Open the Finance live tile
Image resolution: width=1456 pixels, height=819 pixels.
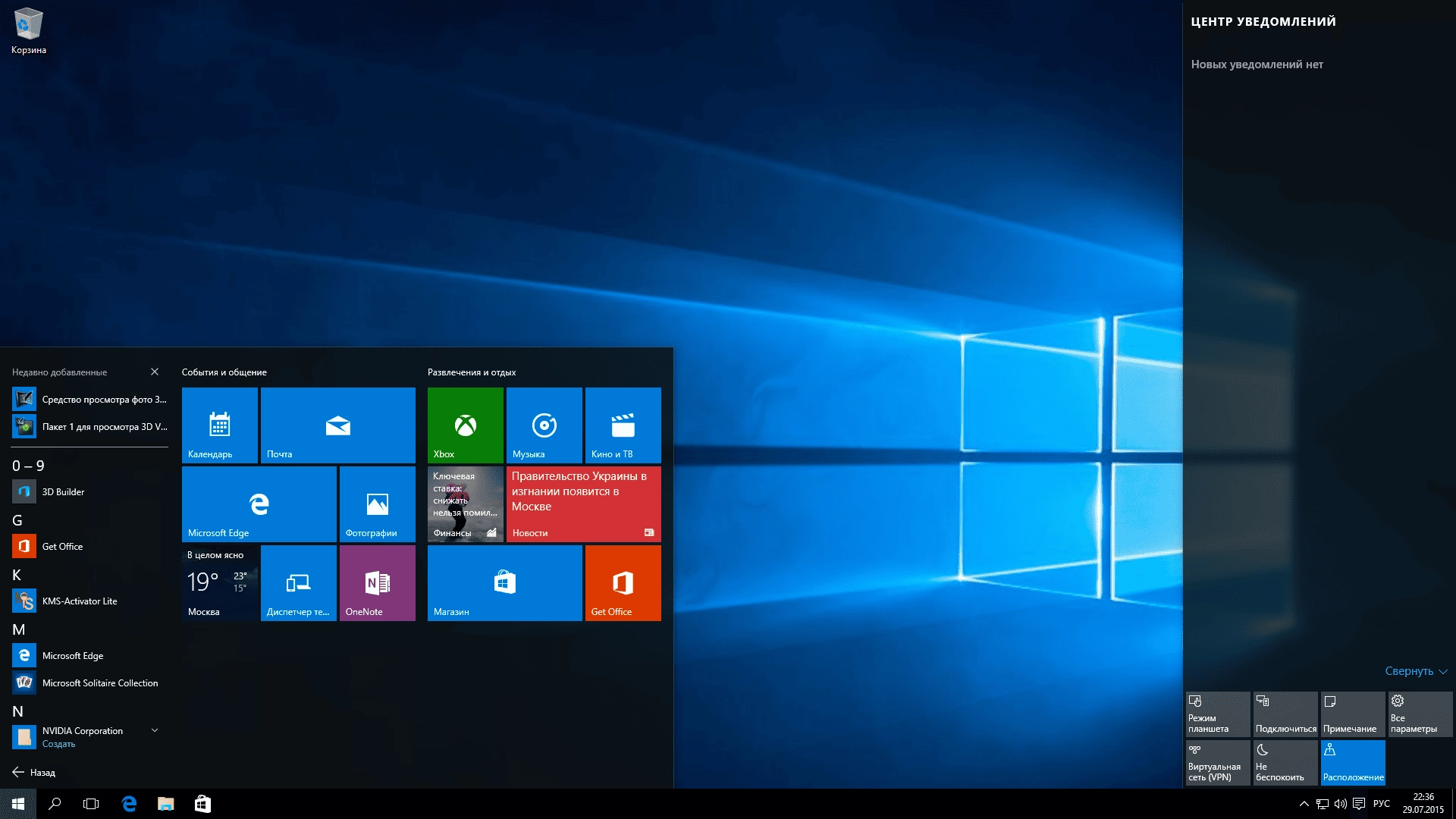pyautogui.click(x=466, y=504)
